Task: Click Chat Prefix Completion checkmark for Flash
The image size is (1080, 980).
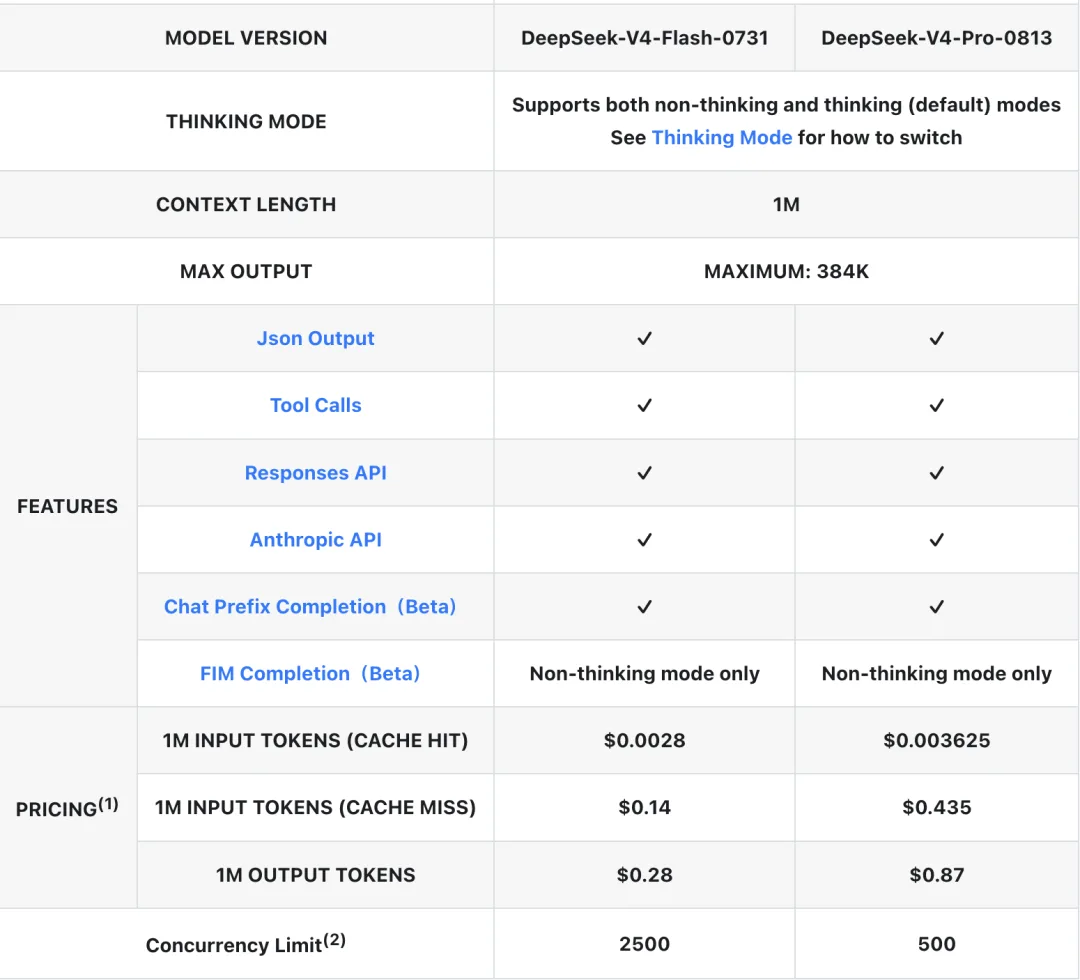Action: (x=644, y=606)
